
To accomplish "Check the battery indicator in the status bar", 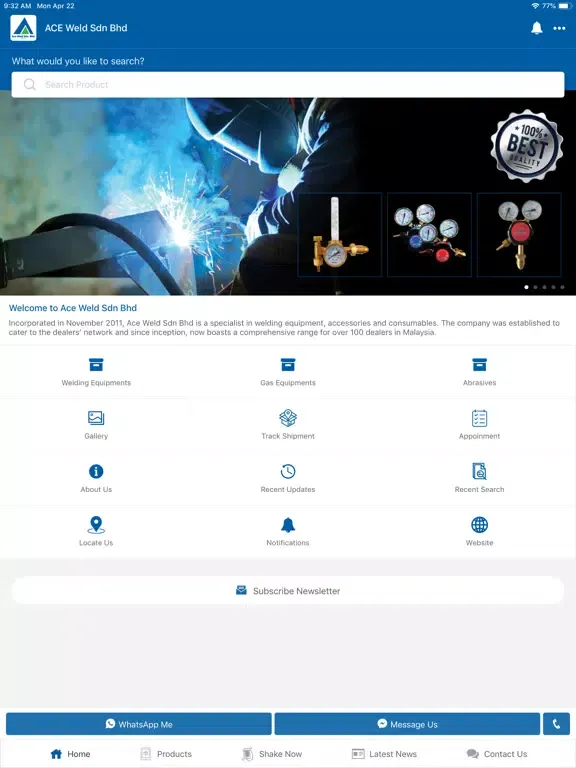I will coord(565,6).
